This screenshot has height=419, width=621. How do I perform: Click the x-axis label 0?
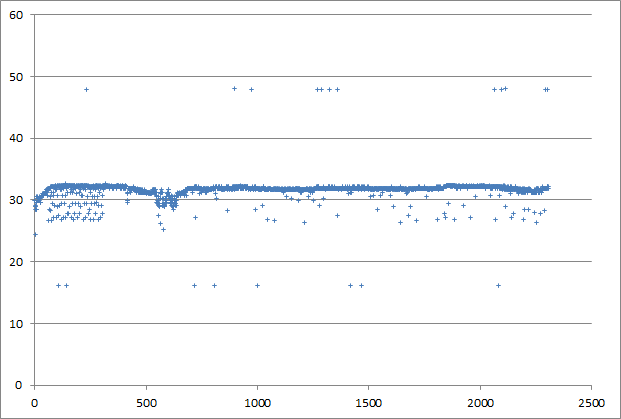[35, 403]
